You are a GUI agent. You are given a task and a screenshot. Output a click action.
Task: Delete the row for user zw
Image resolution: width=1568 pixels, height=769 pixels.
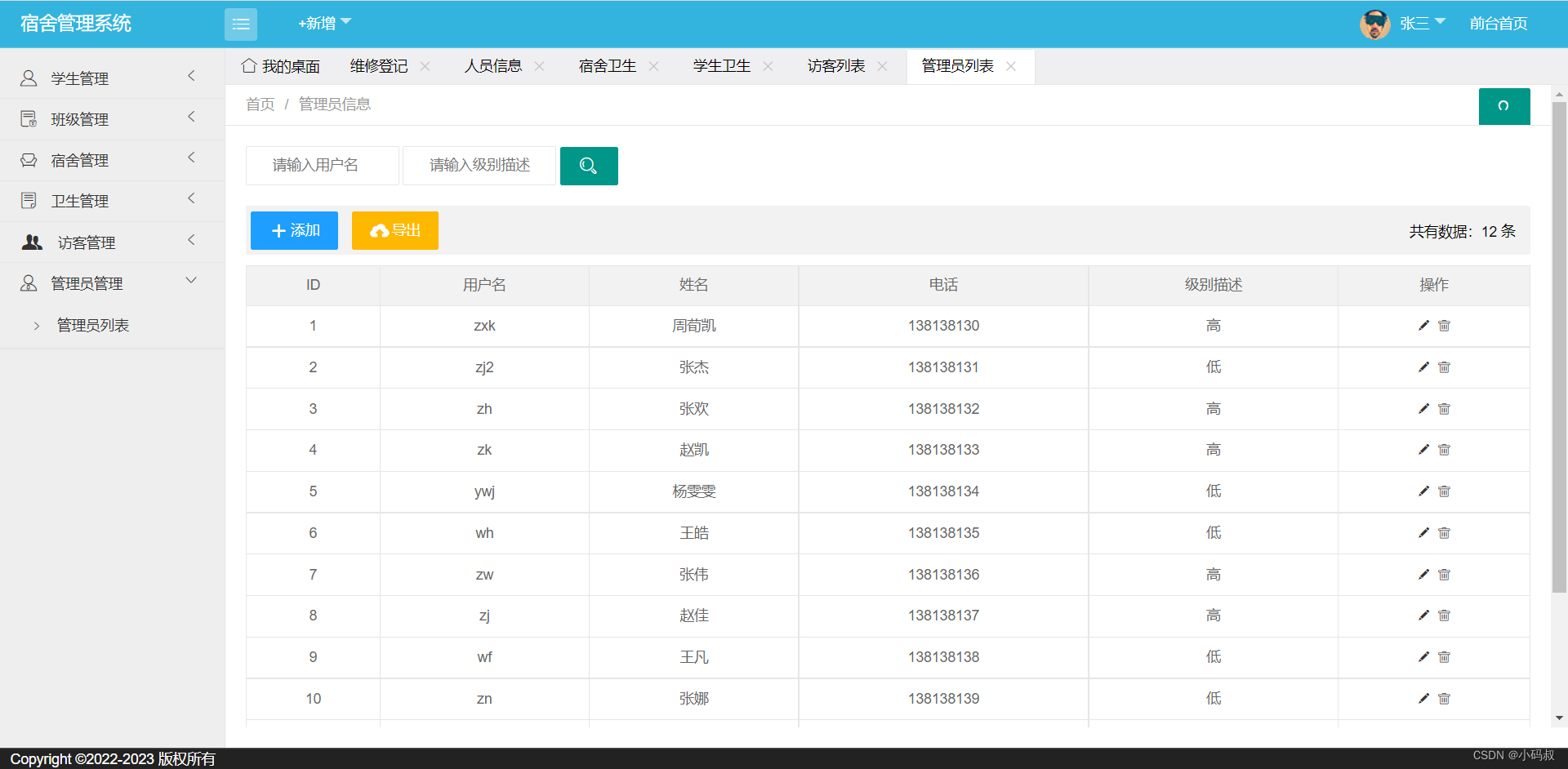tap(1444, 575)
